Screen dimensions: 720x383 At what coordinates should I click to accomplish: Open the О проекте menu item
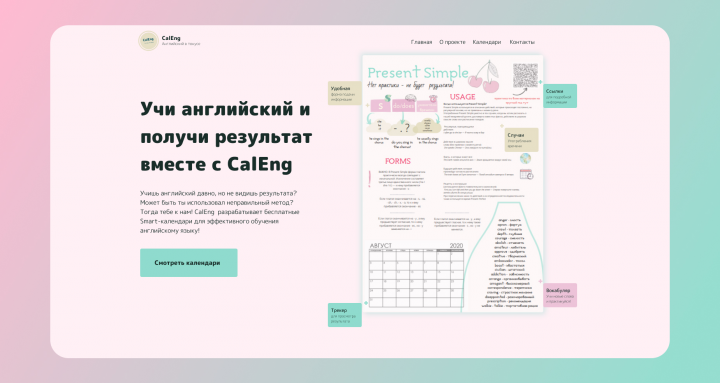click(452, 42)
